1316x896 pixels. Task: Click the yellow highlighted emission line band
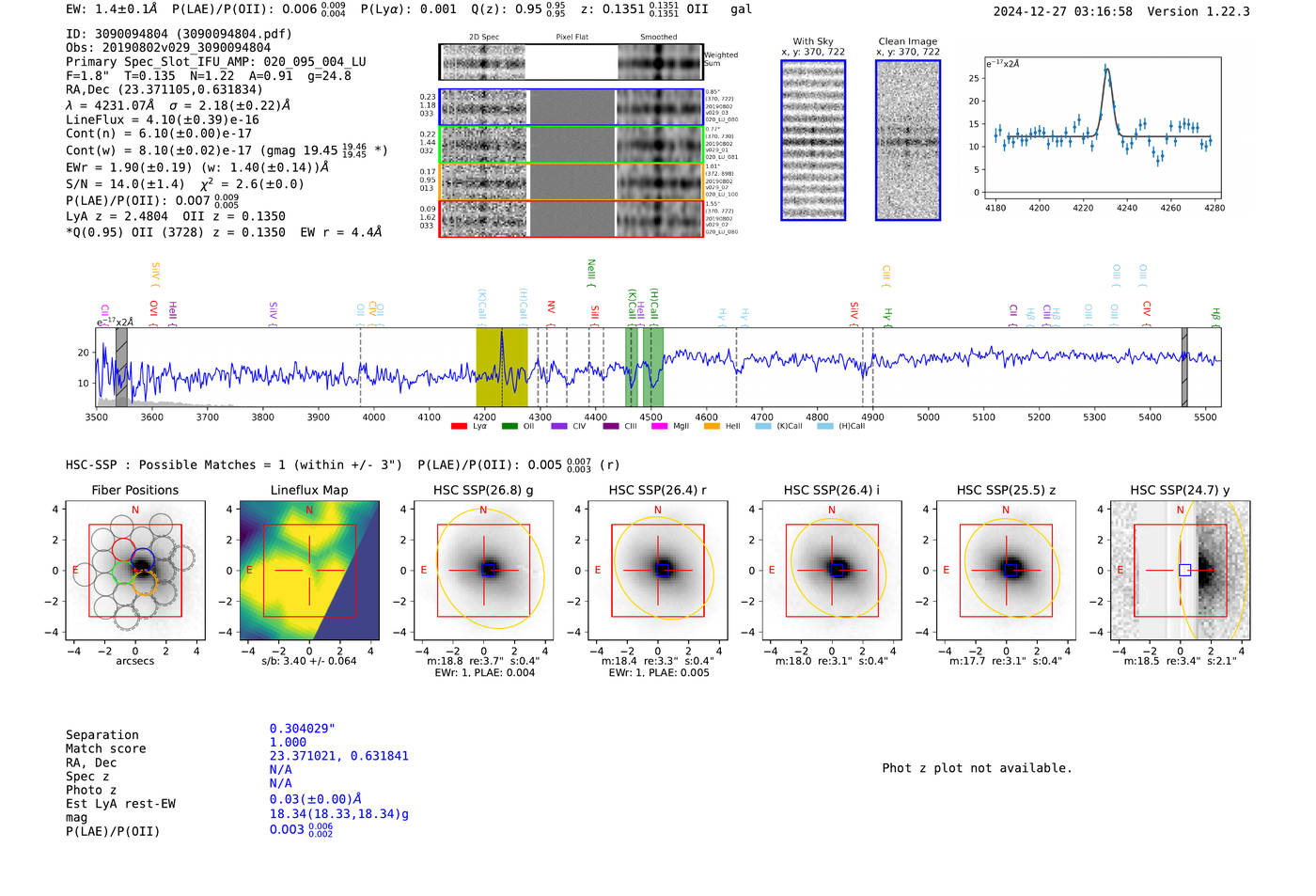501,367
